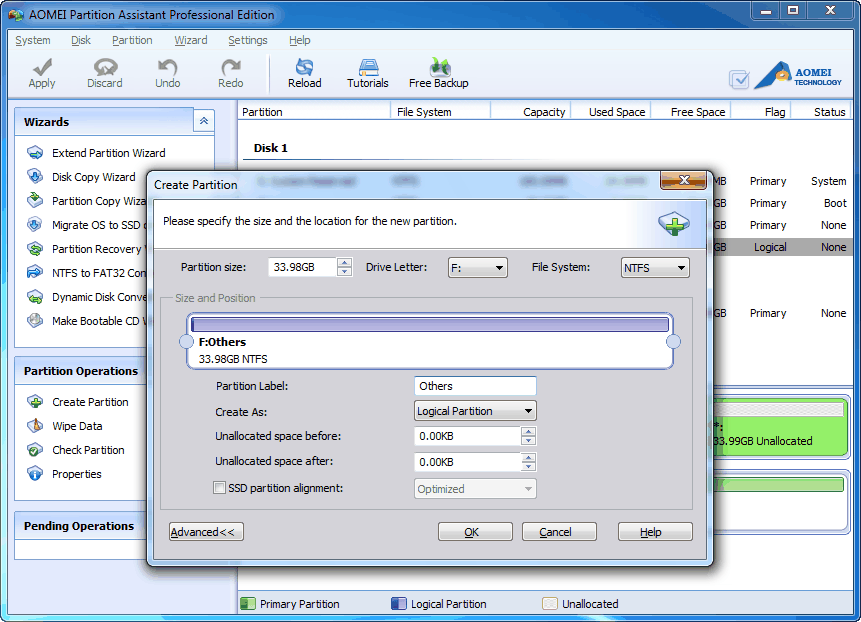Collapse advanced options with Advanced<< button

click(x=206, y=532)
